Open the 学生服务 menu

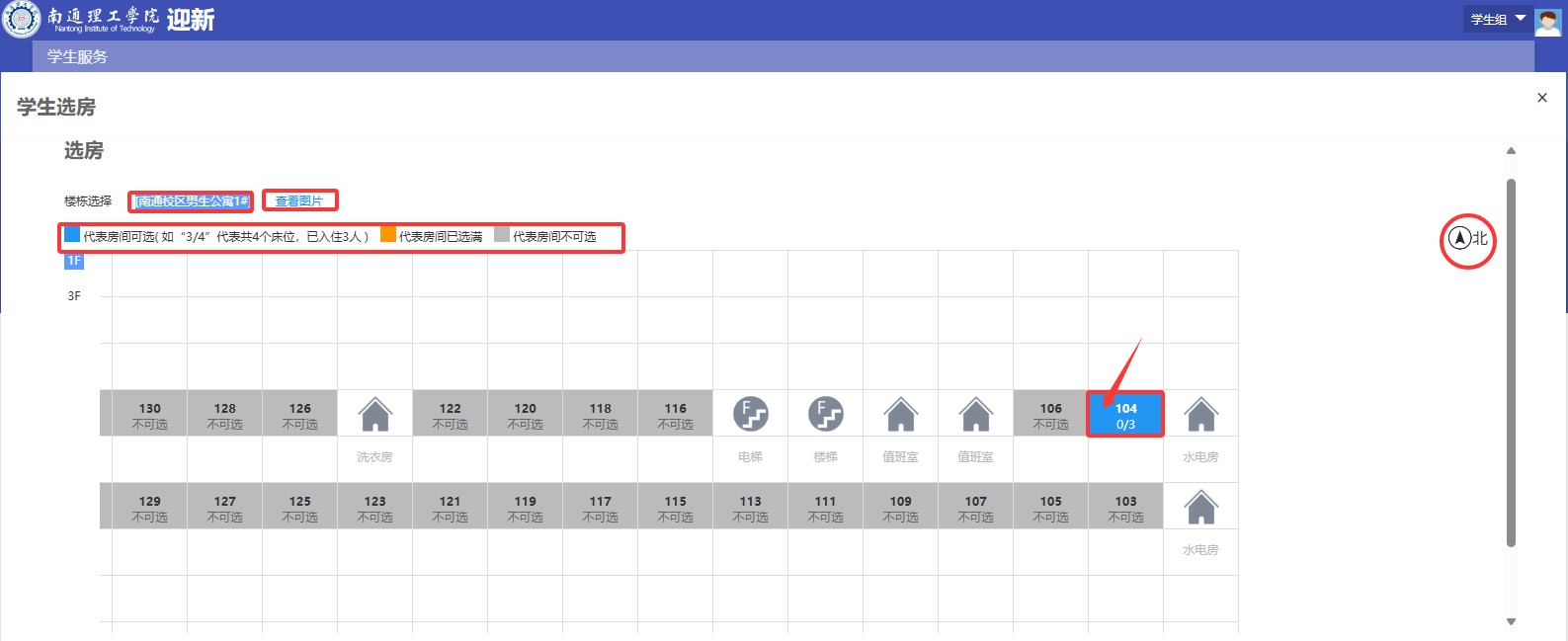[x=77, y=57]
